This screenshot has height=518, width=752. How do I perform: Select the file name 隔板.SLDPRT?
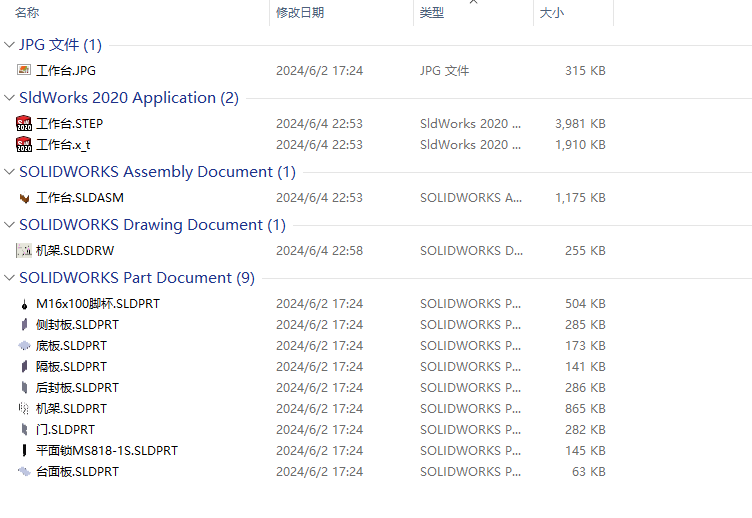[x=71, y=367]
